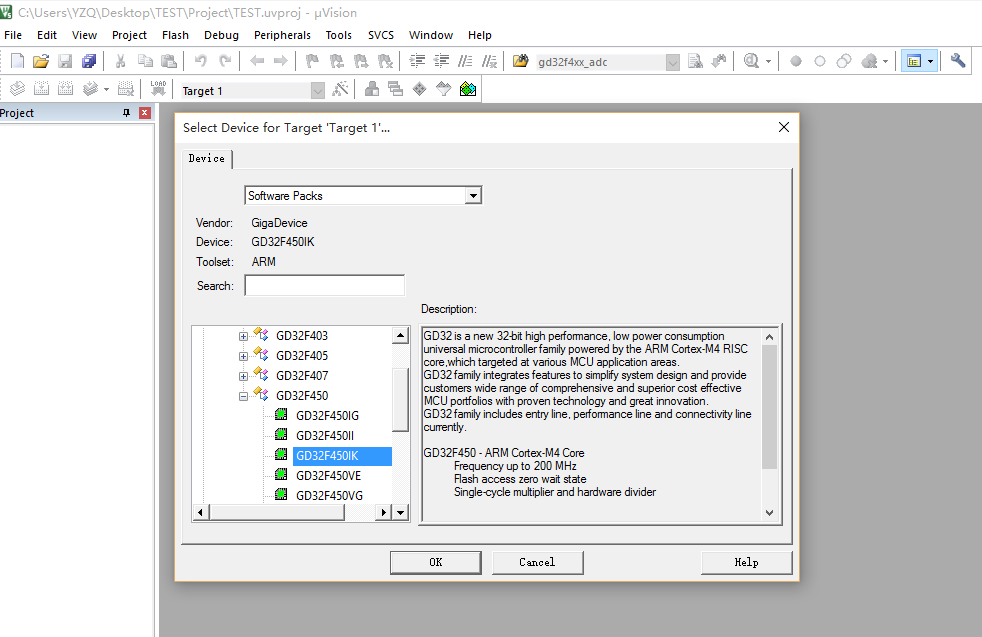Click the Search input field
982x637 pixels.
coord(324,286)
